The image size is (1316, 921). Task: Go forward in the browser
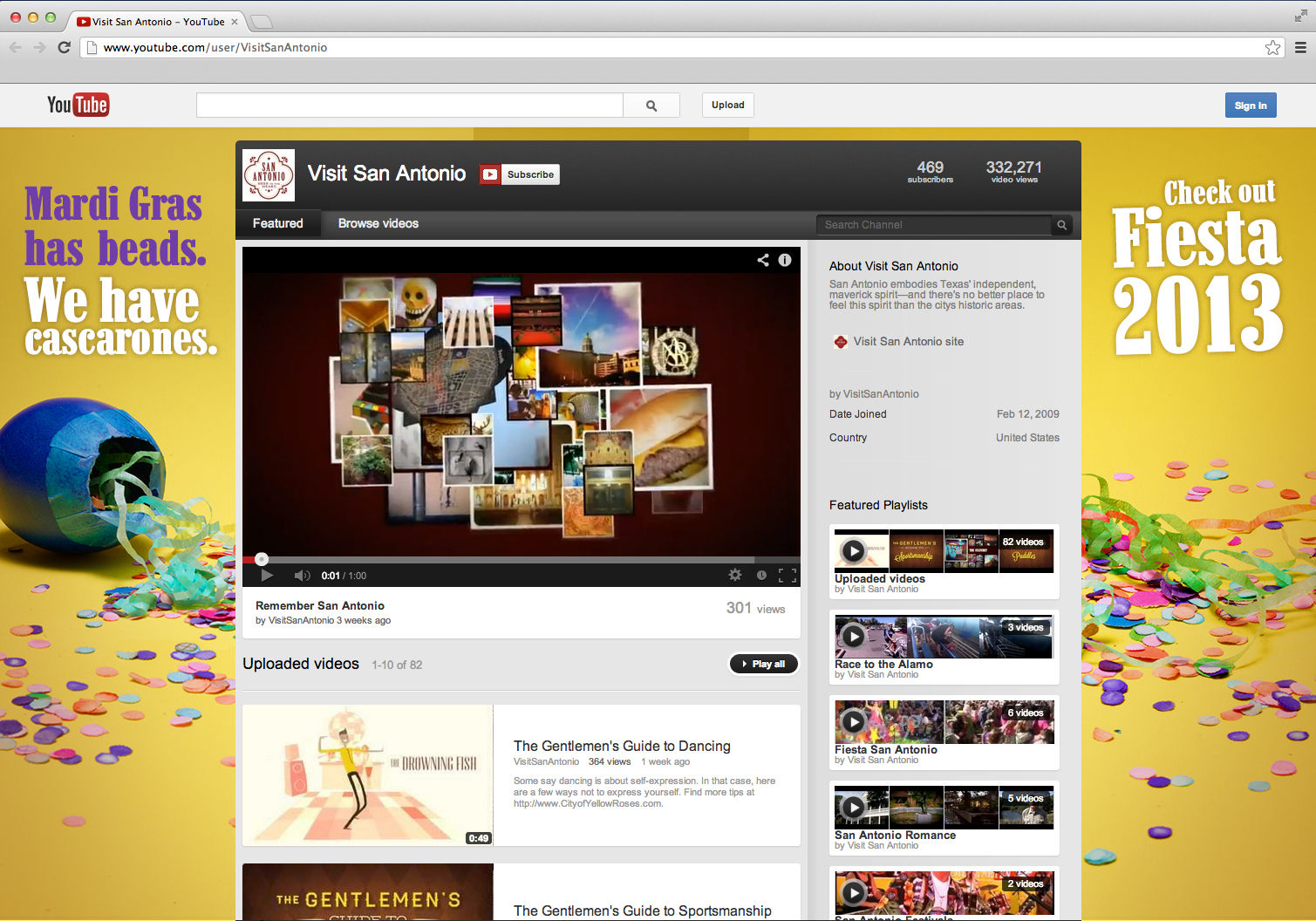(x=39, y=47)
